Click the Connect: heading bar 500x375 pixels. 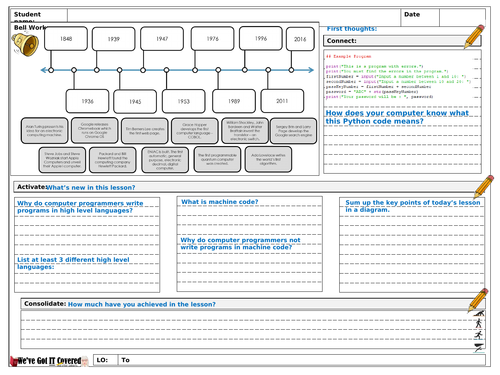(x=402, y=41)
